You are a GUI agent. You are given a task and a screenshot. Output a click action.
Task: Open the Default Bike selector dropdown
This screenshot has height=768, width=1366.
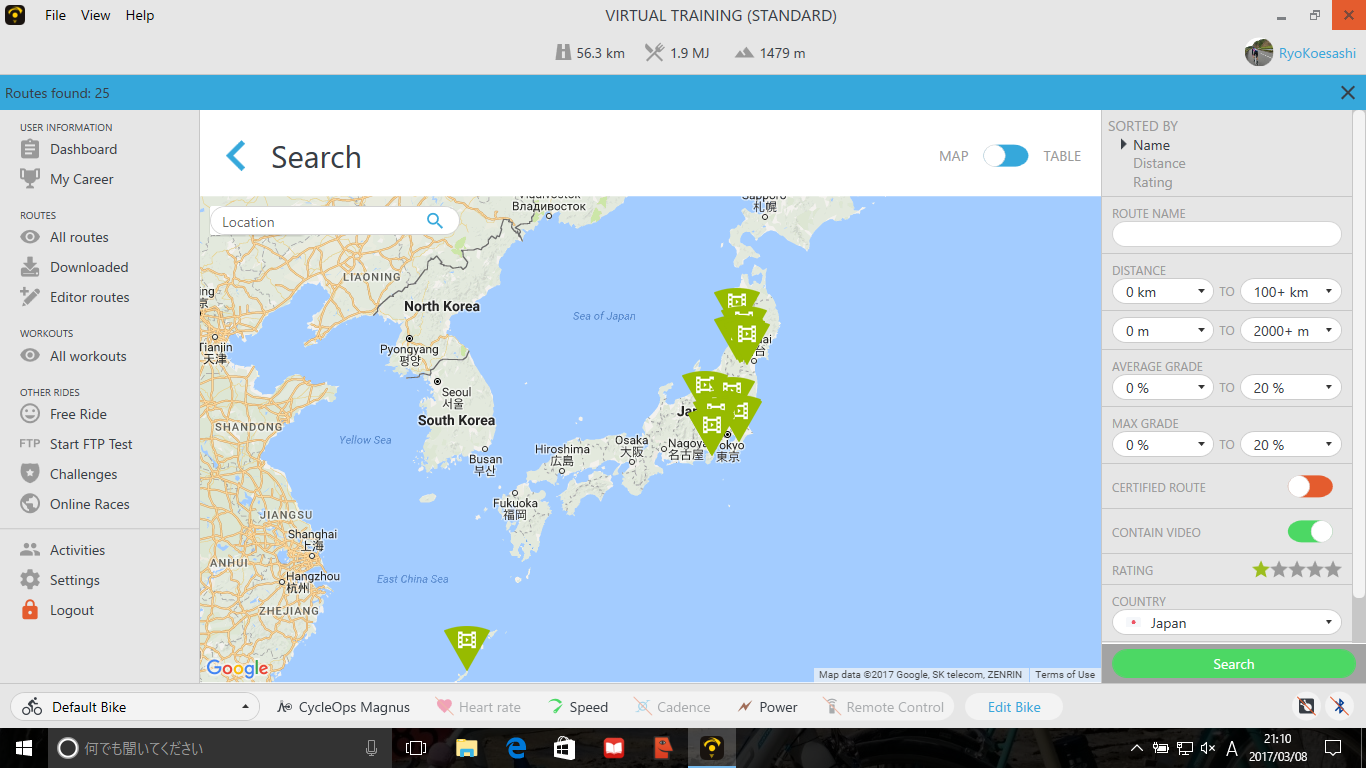coord(134,707)
